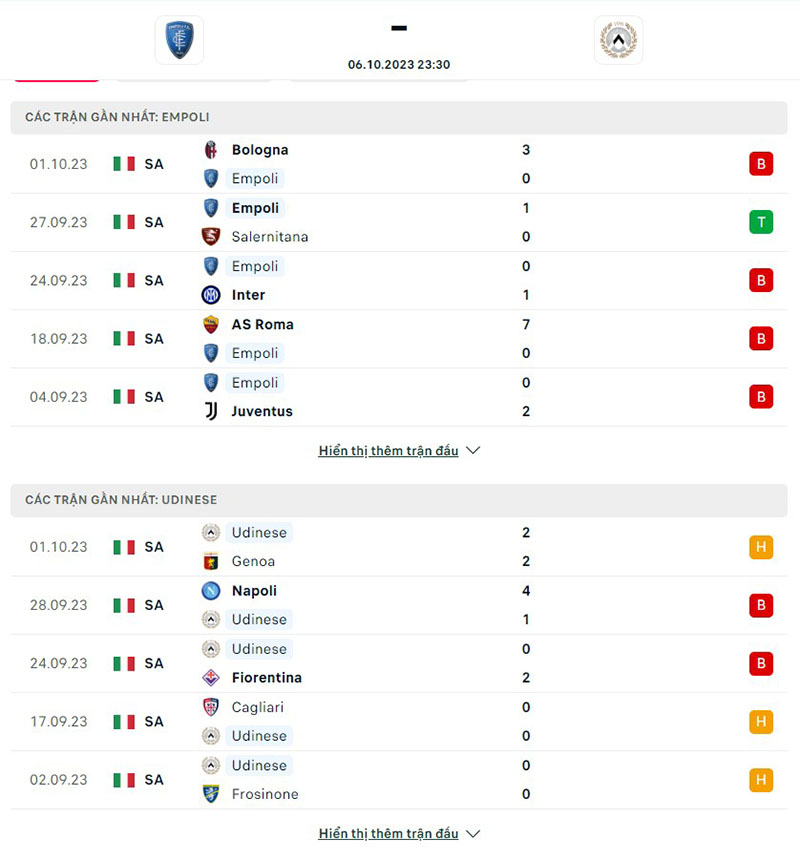Click the Empoli club crest at the top

178,40
